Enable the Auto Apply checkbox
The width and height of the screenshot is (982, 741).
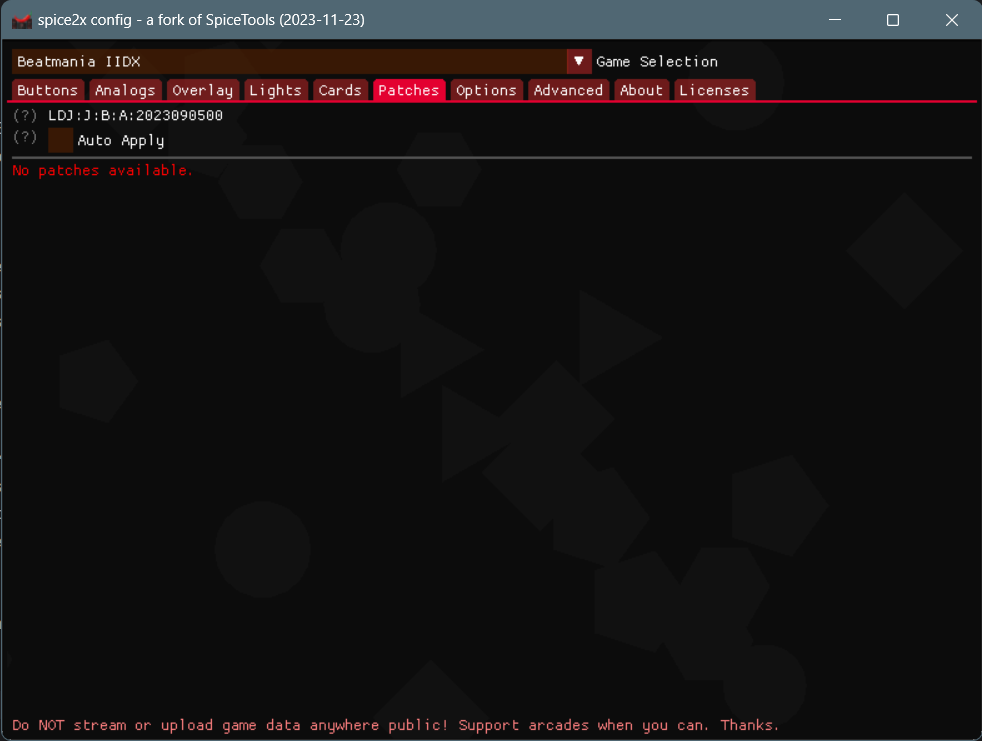pyautogui.click(x=61, y=140)
